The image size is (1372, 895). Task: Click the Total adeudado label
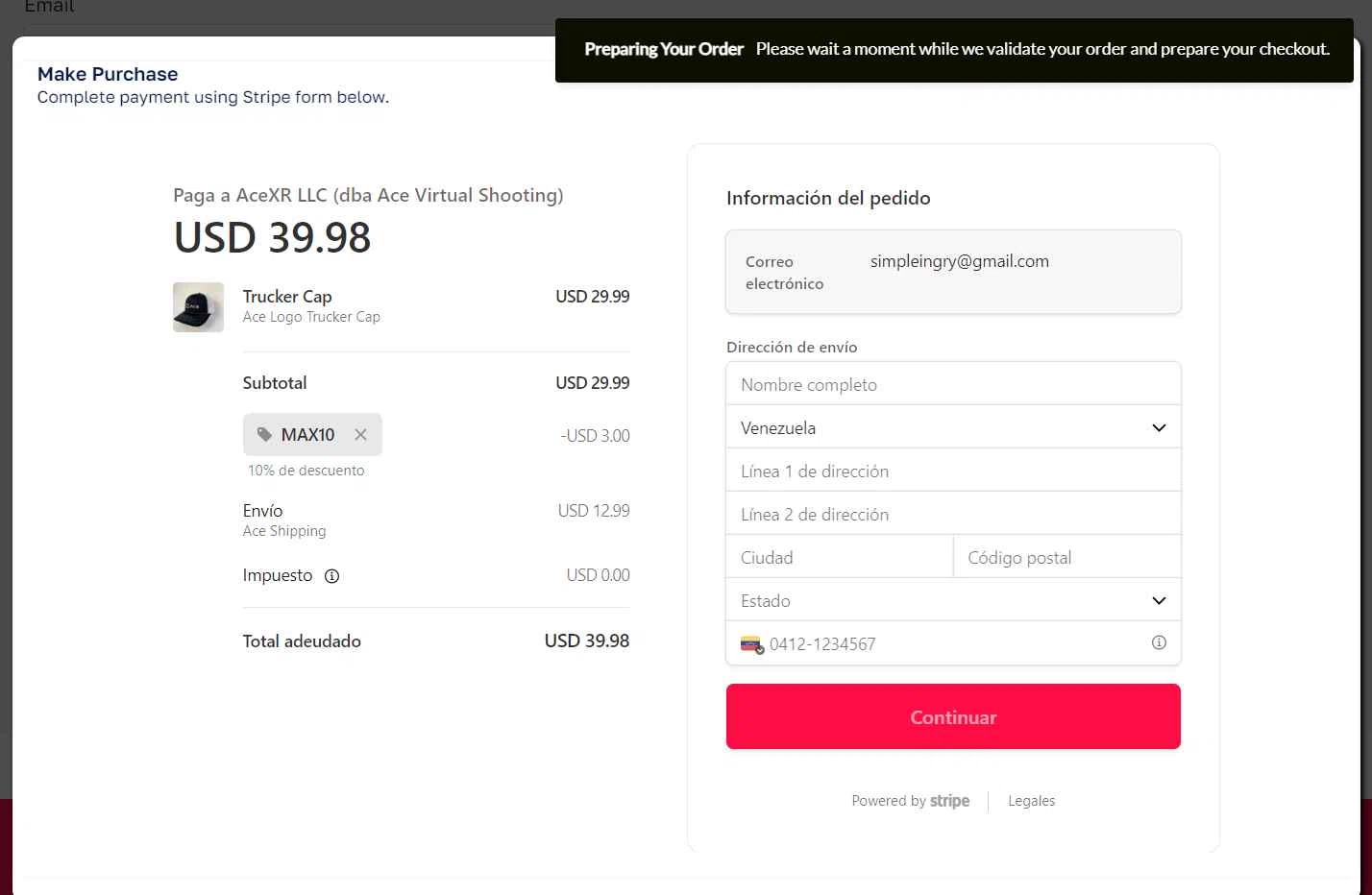(302, 641)
